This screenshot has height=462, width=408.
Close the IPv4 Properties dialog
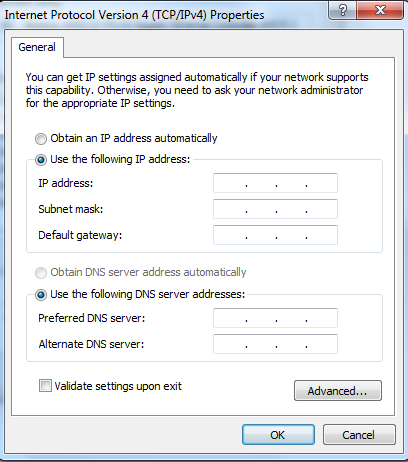coord(380,10)
